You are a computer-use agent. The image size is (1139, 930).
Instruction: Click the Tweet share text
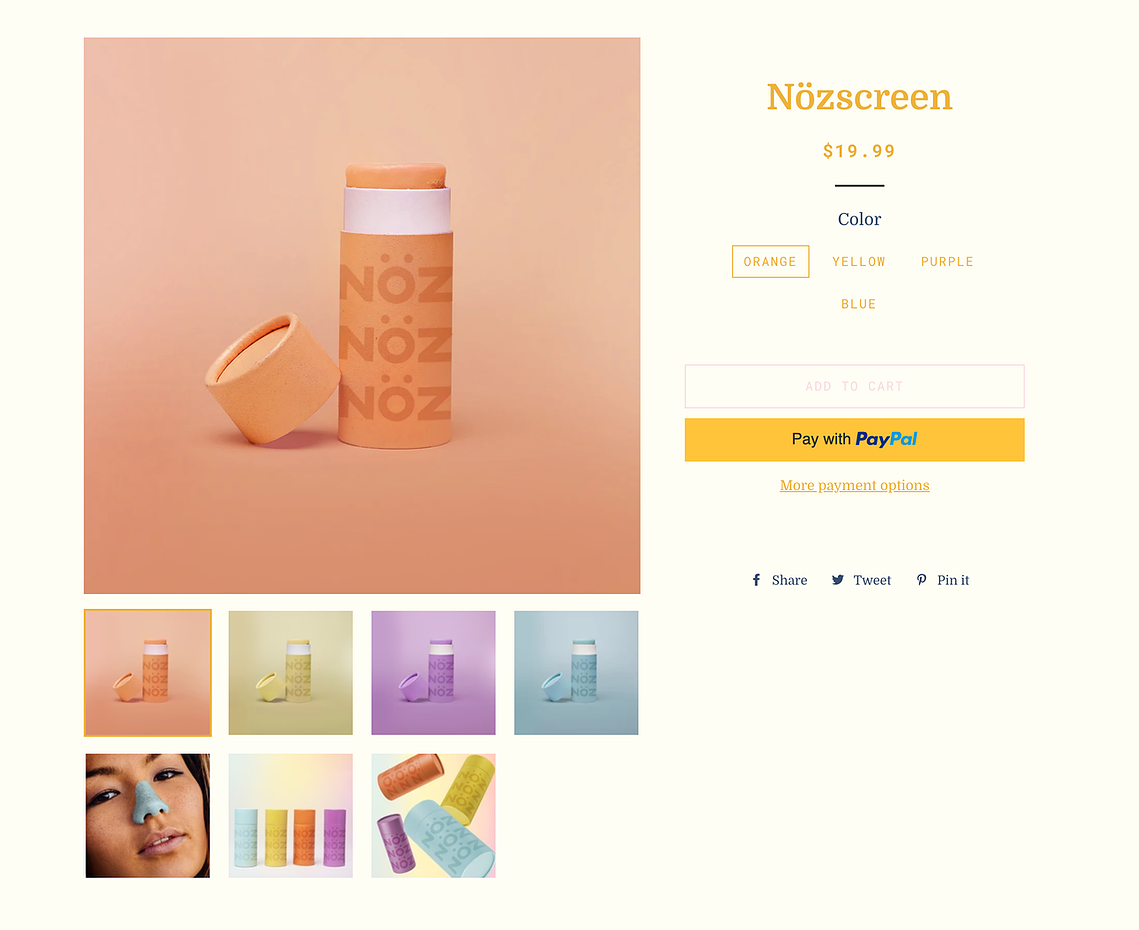[872, 581]
